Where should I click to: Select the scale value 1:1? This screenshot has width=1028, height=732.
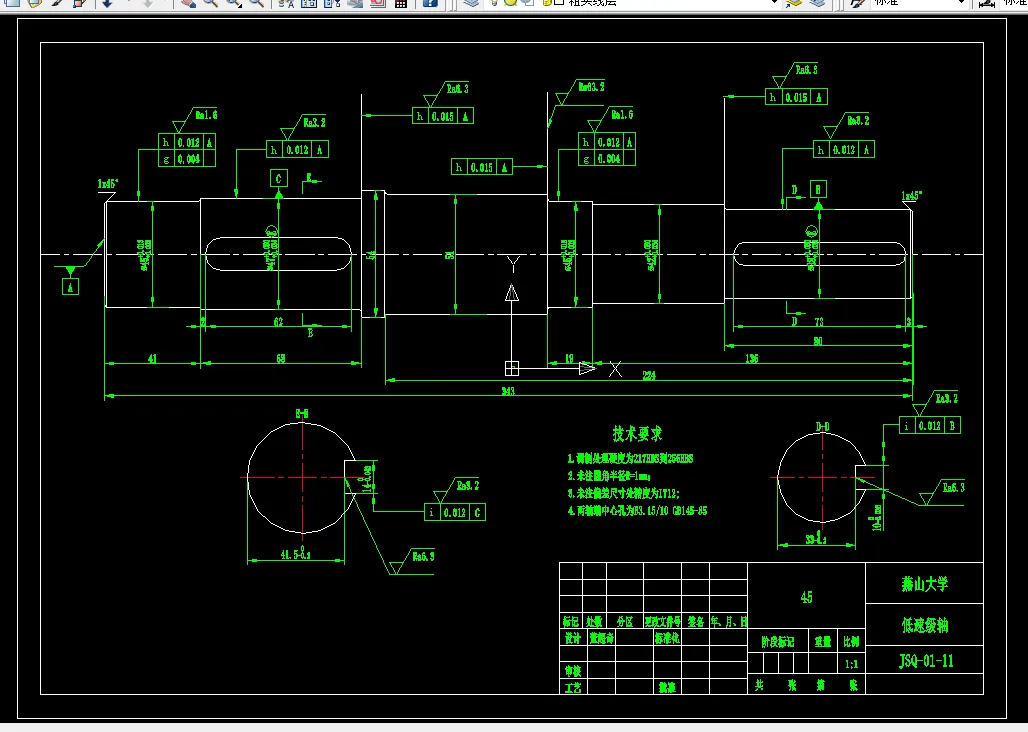coord(851,664)
